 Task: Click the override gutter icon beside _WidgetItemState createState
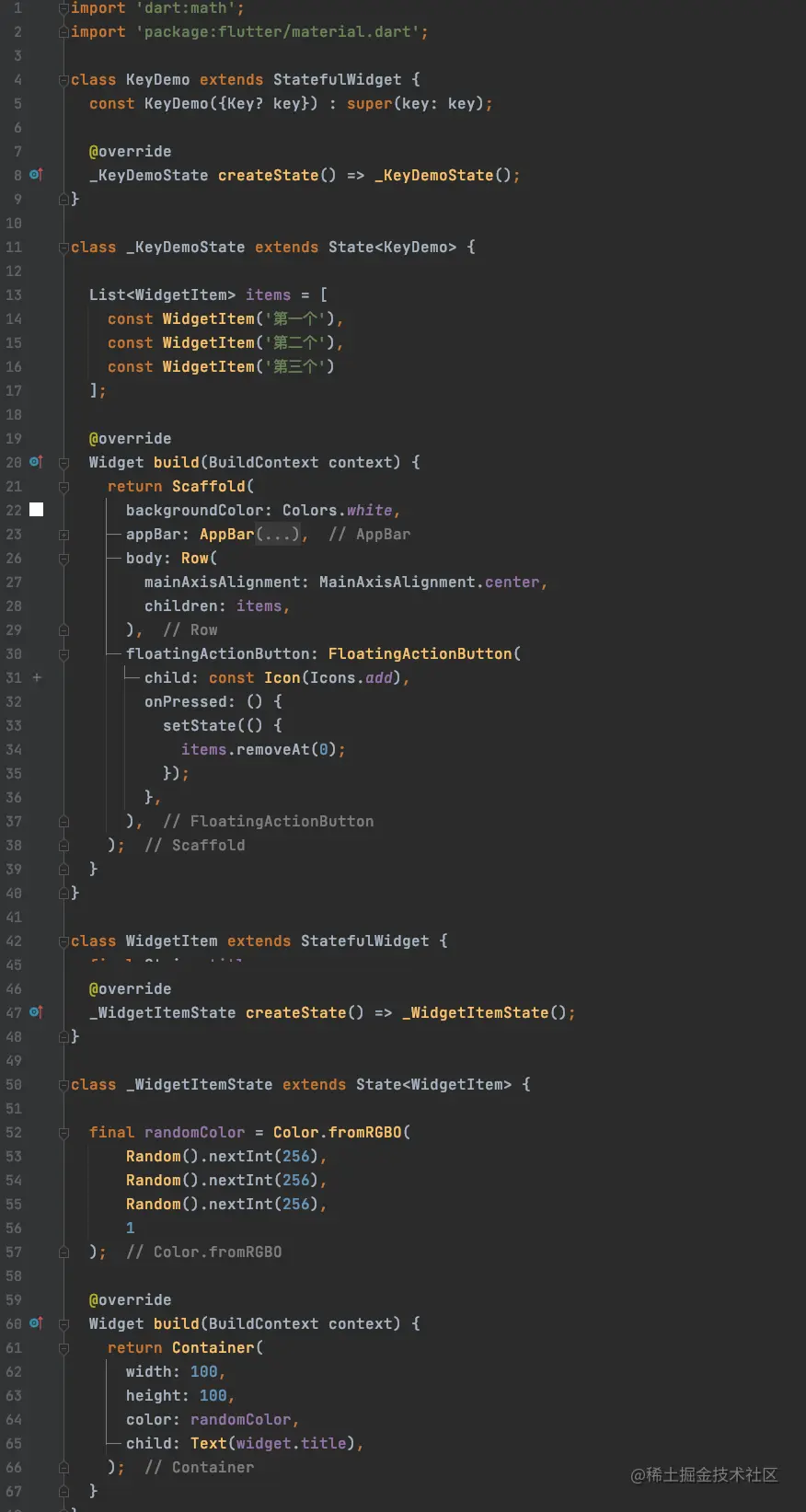(36, 1011)
